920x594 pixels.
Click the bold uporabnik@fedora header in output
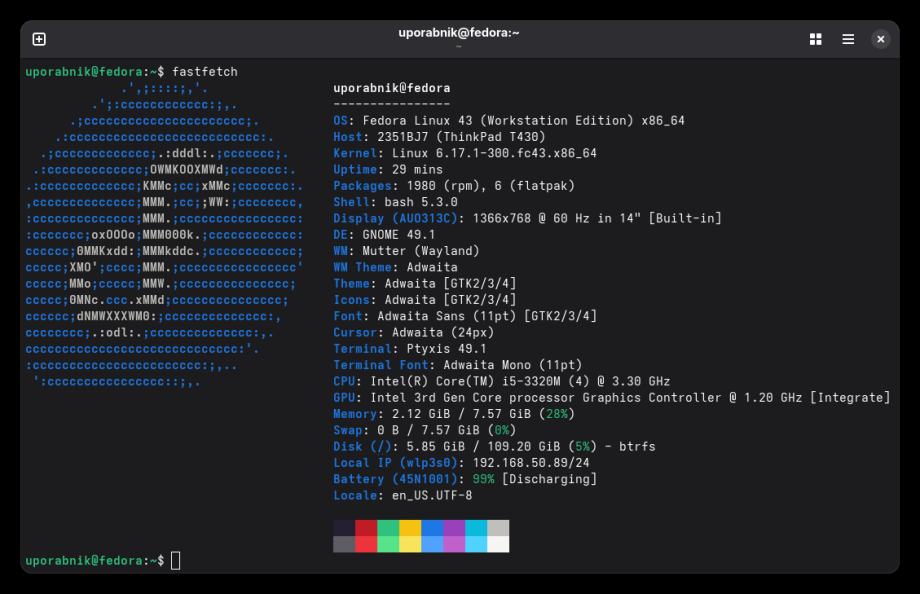[x=392, y=88]
